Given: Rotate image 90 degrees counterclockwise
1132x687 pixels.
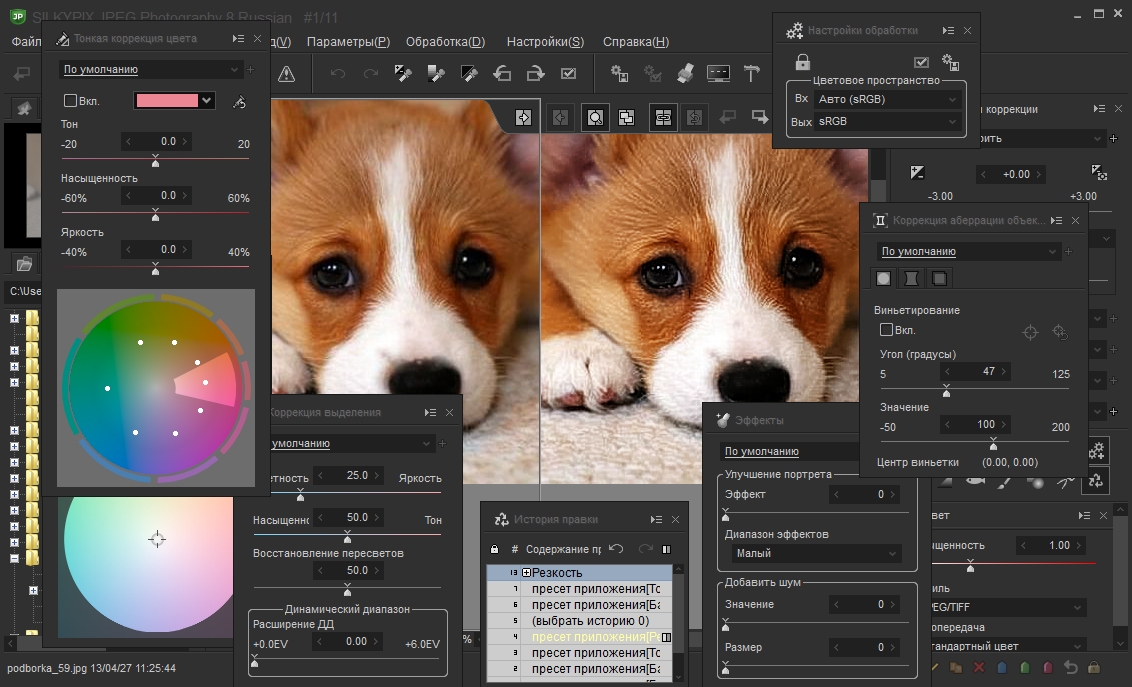Looking at the screenshot, I should pos(502,74).
